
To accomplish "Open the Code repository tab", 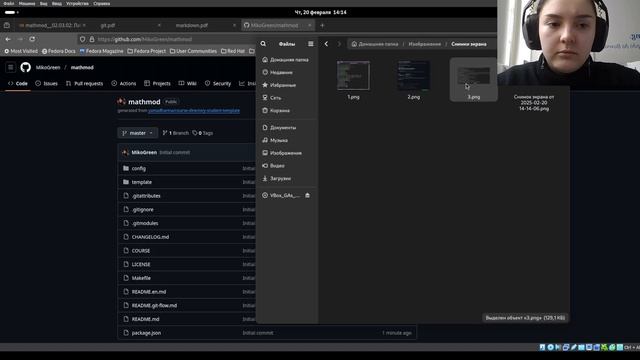I will pyautogui.click(x=18, y=83).
